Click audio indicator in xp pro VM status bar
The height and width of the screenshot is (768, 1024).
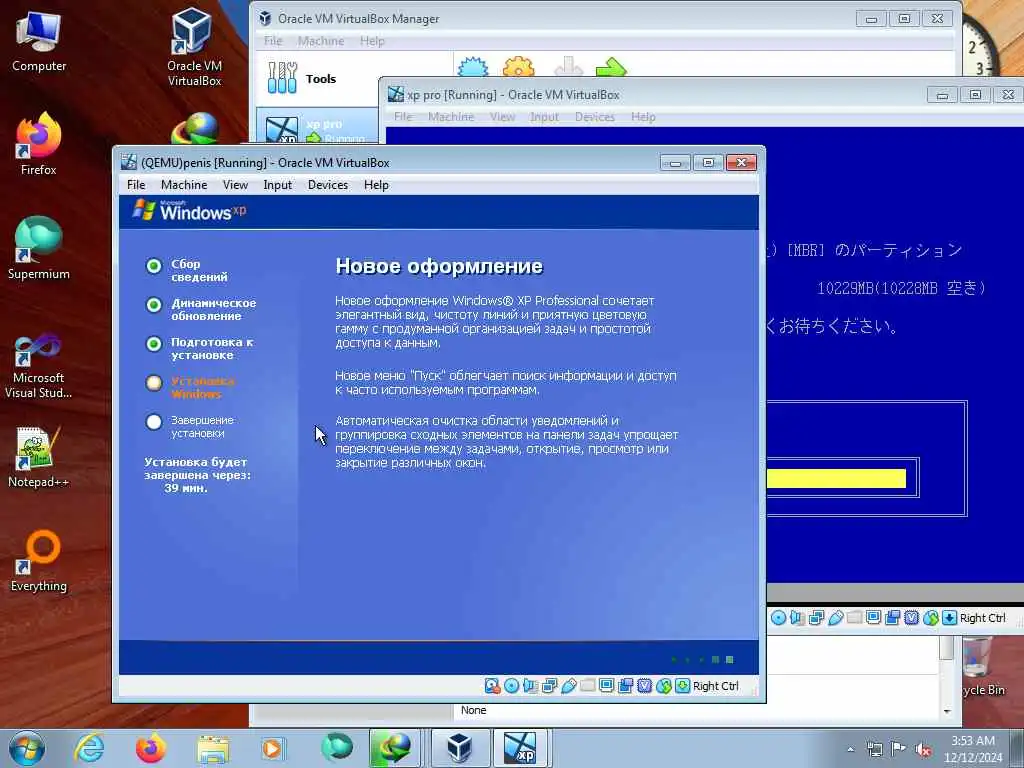(x=797, y=618)
